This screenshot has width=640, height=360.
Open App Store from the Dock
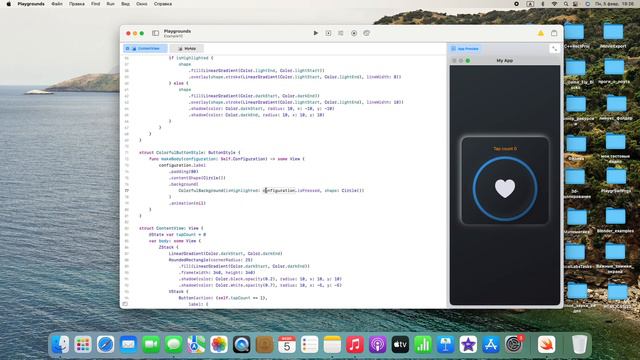[x=491, y=344]
